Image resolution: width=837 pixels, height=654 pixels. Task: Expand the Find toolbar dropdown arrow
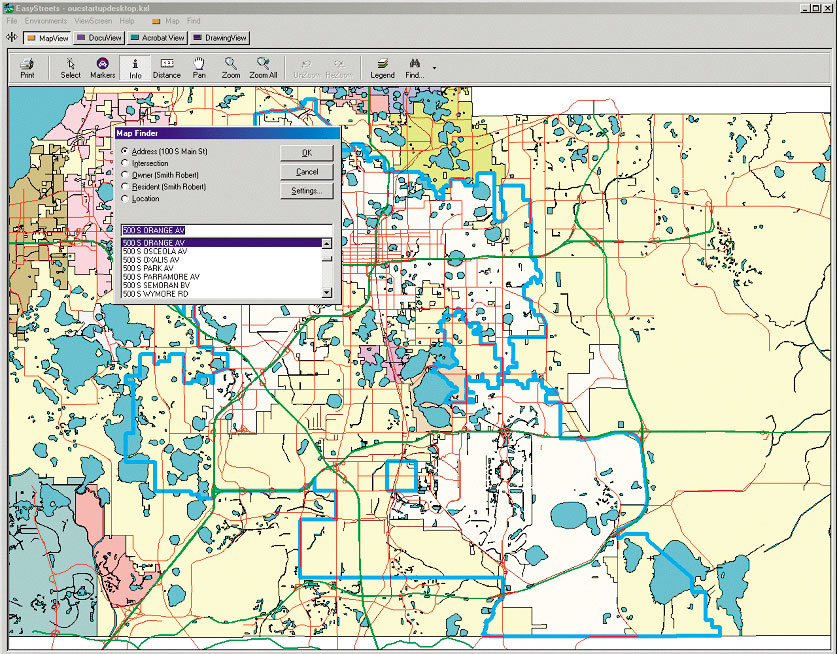pyautogui.click(x=434, y=70)
